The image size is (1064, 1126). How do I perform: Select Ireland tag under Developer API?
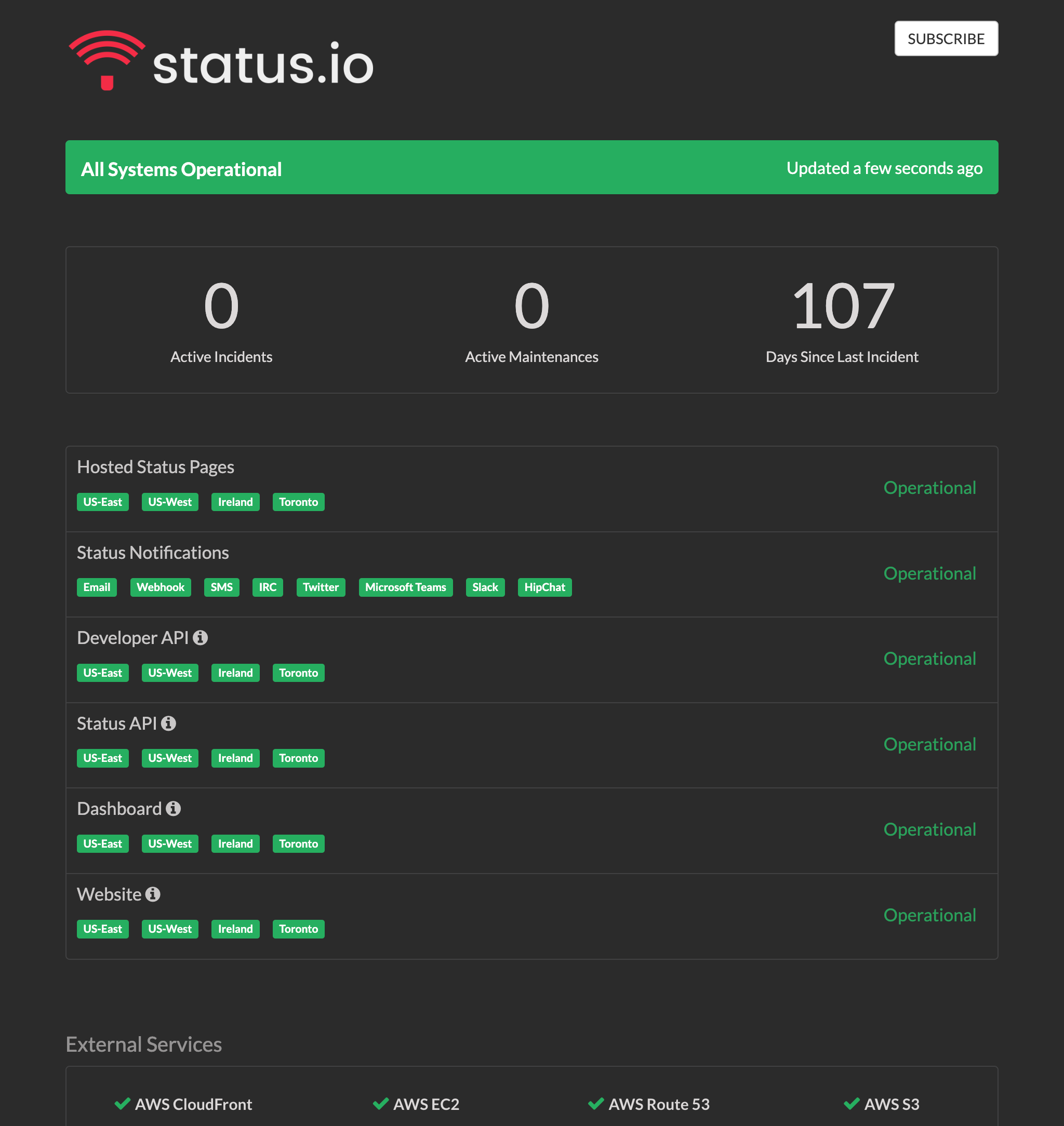[x=235, y=673]
